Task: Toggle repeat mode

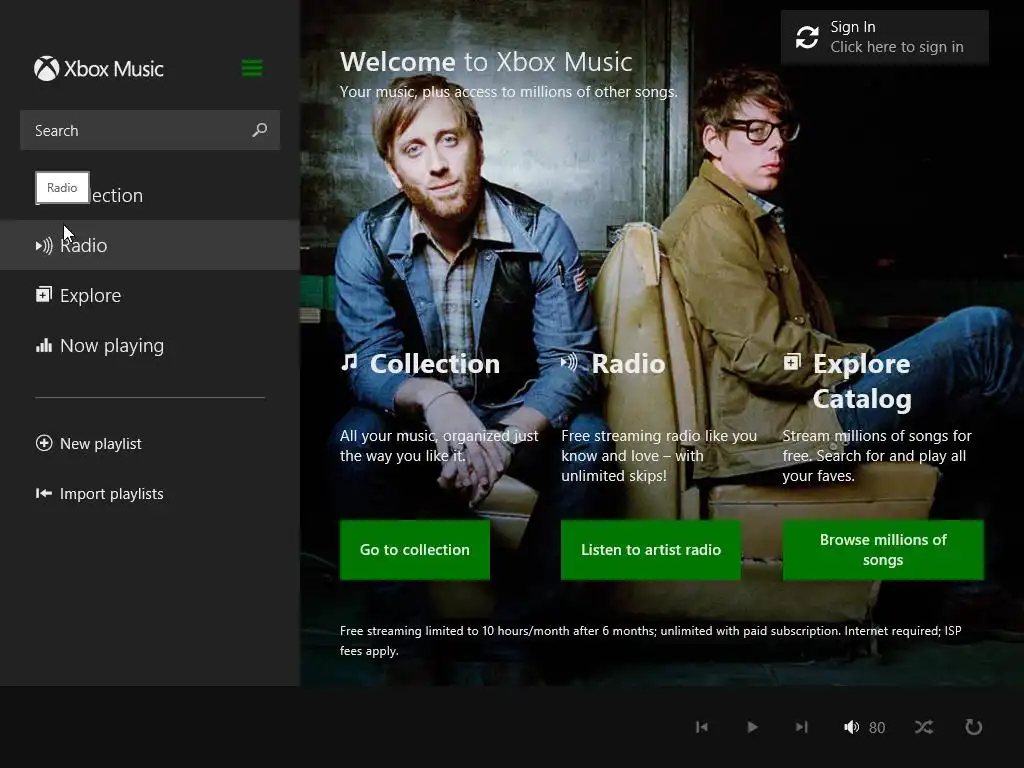Action: coord(974,727)
